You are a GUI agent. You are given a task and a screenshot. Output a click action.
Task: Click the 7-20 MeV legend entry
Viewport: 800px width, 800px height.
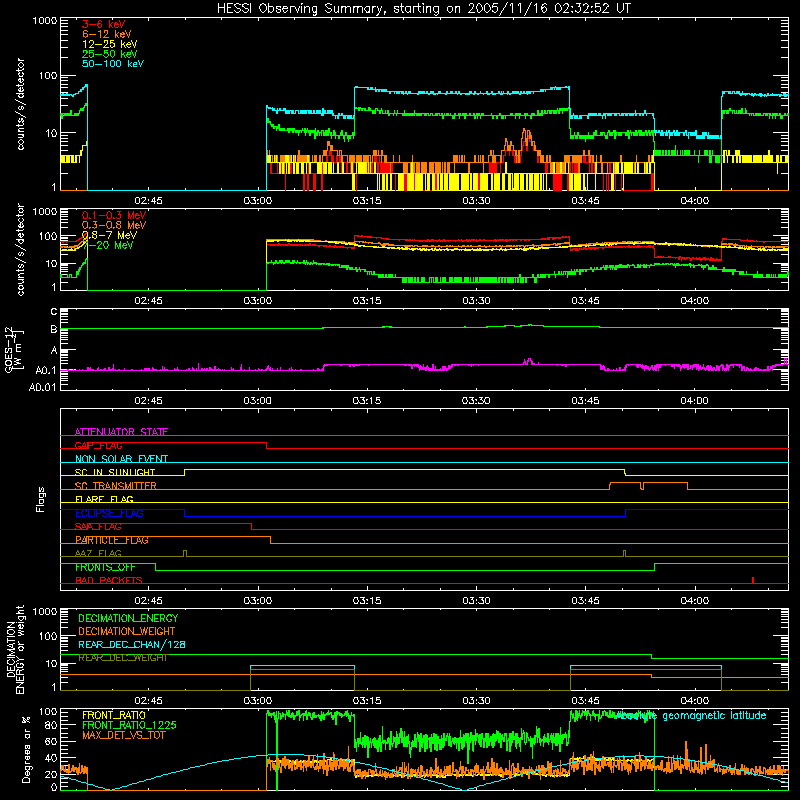click(x=110, y=245)
